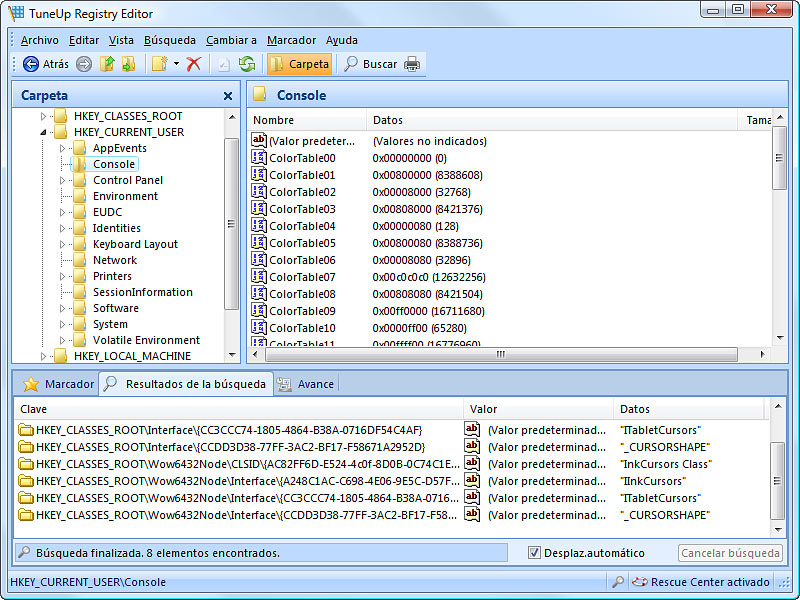The image size is (800, 600).
Task: Click the Buscar search button
Action: pyautogui.click(x=369, y=64)
